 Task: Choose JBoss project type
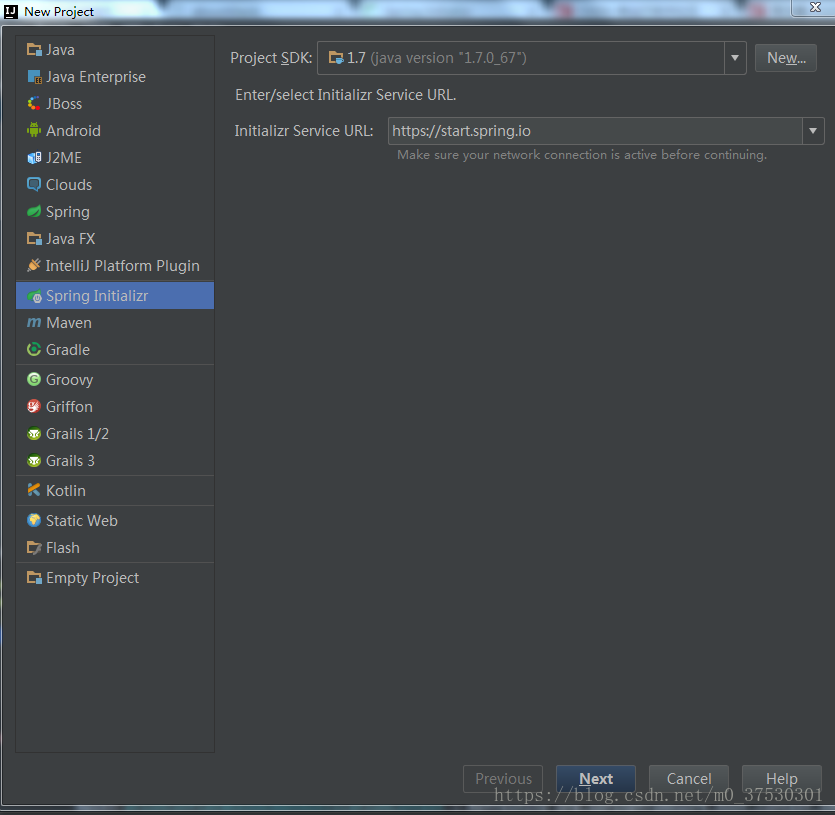point(115,104)
